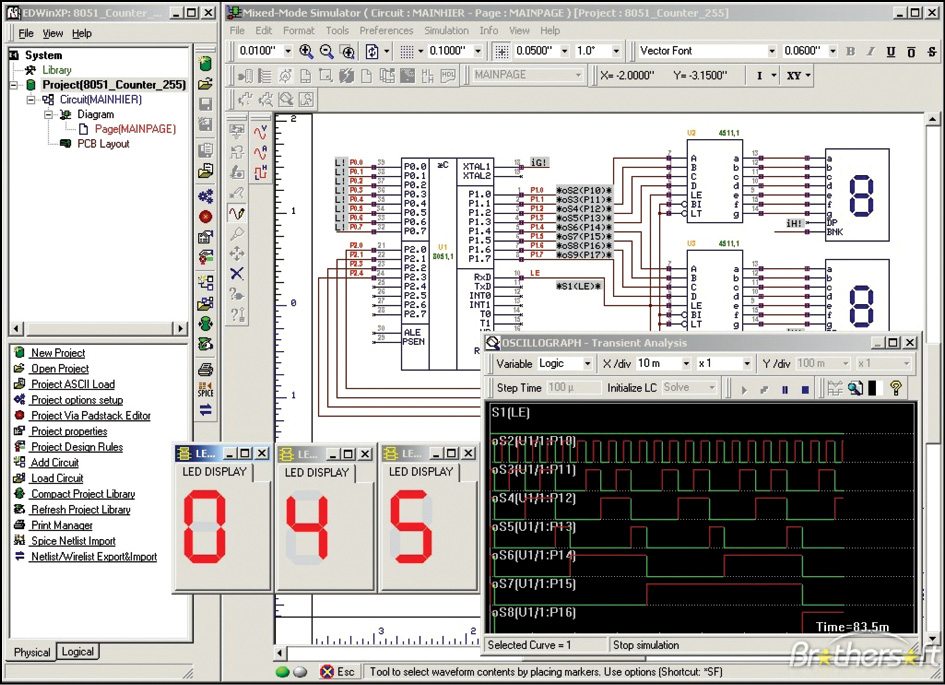
Task: Toggle Underline text formatting
Action: 890,51
